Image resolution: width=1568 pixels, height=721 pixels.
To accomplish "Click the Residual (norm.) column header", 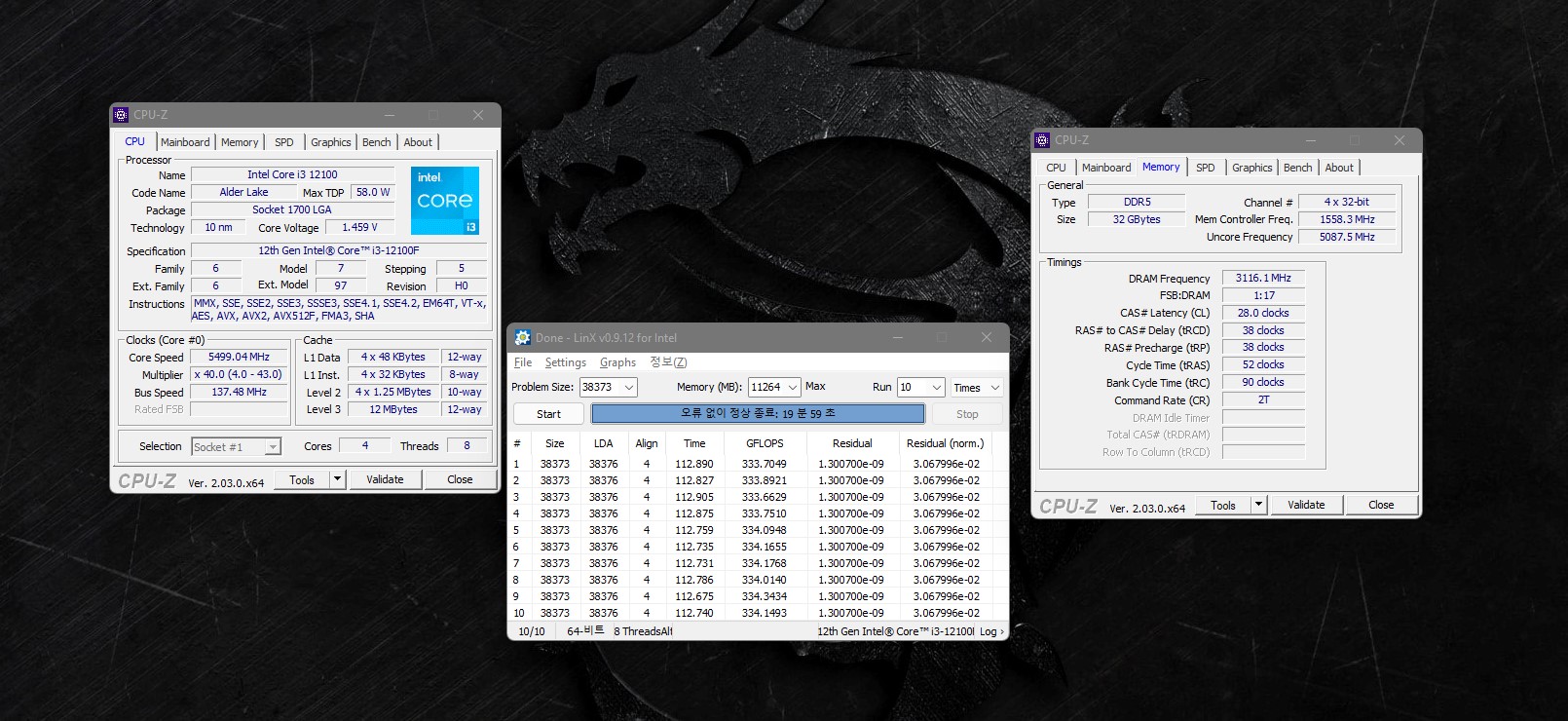I will tap(945, 443).
